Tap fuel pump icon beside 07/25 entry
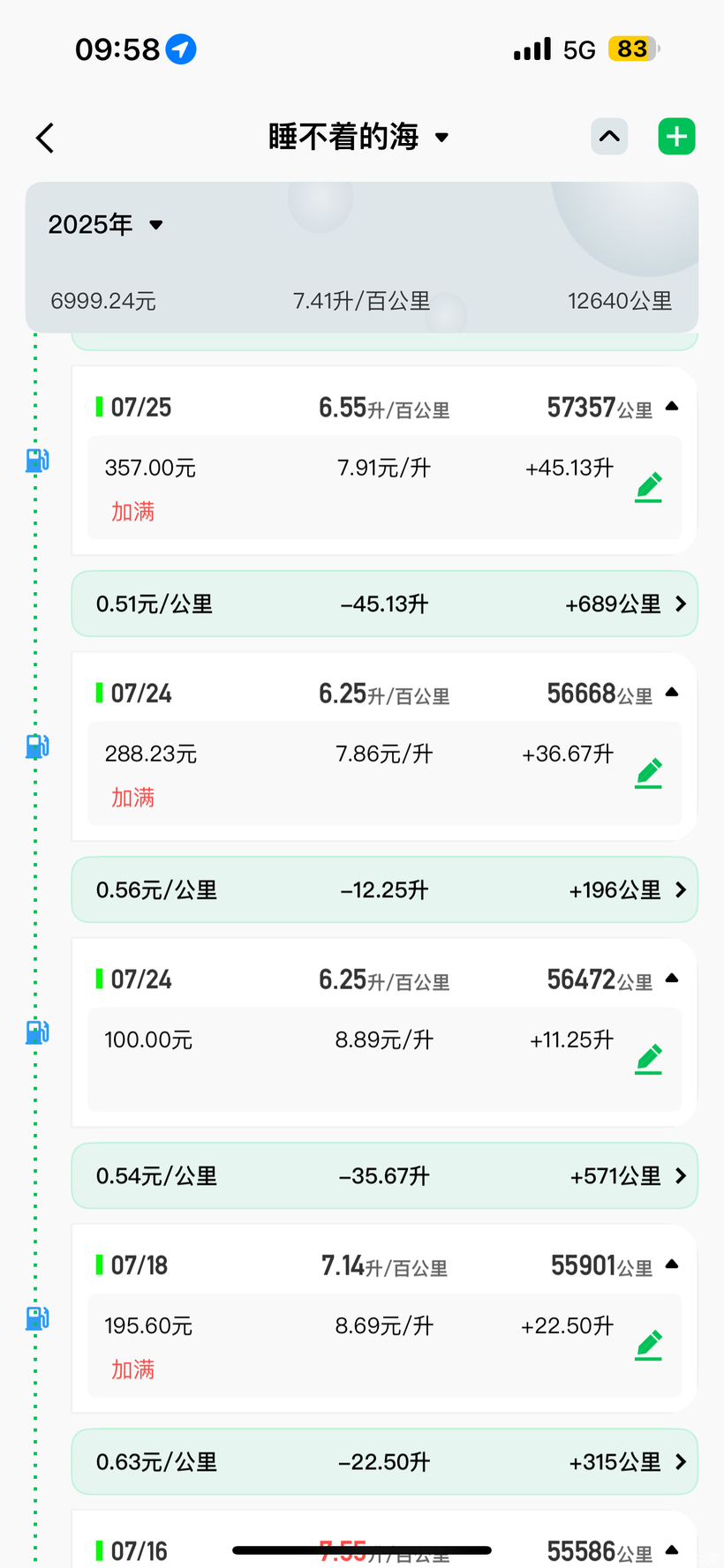Image resolution: width=724 pixels, height=1568 pixels. [37, 460]
